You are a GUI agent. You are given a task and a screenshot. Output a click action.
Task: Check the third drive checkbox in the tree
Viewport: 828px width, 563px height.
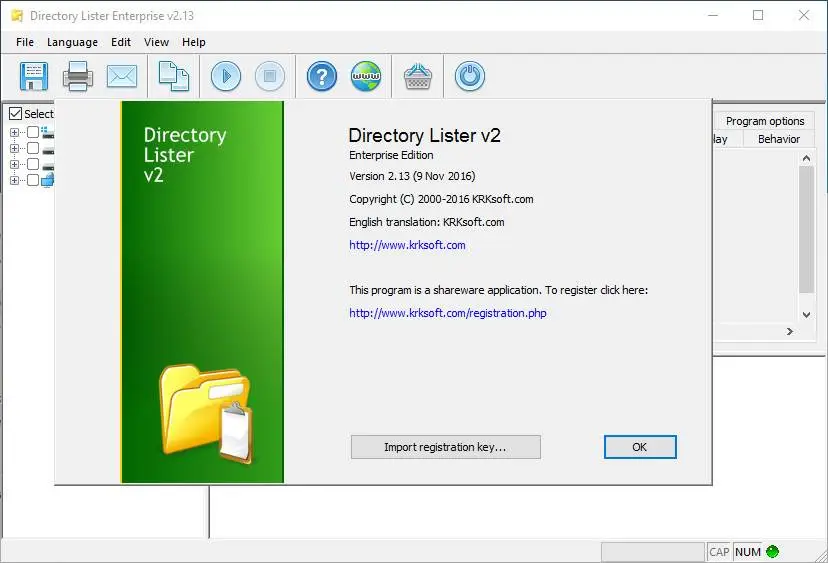(33, 164)
